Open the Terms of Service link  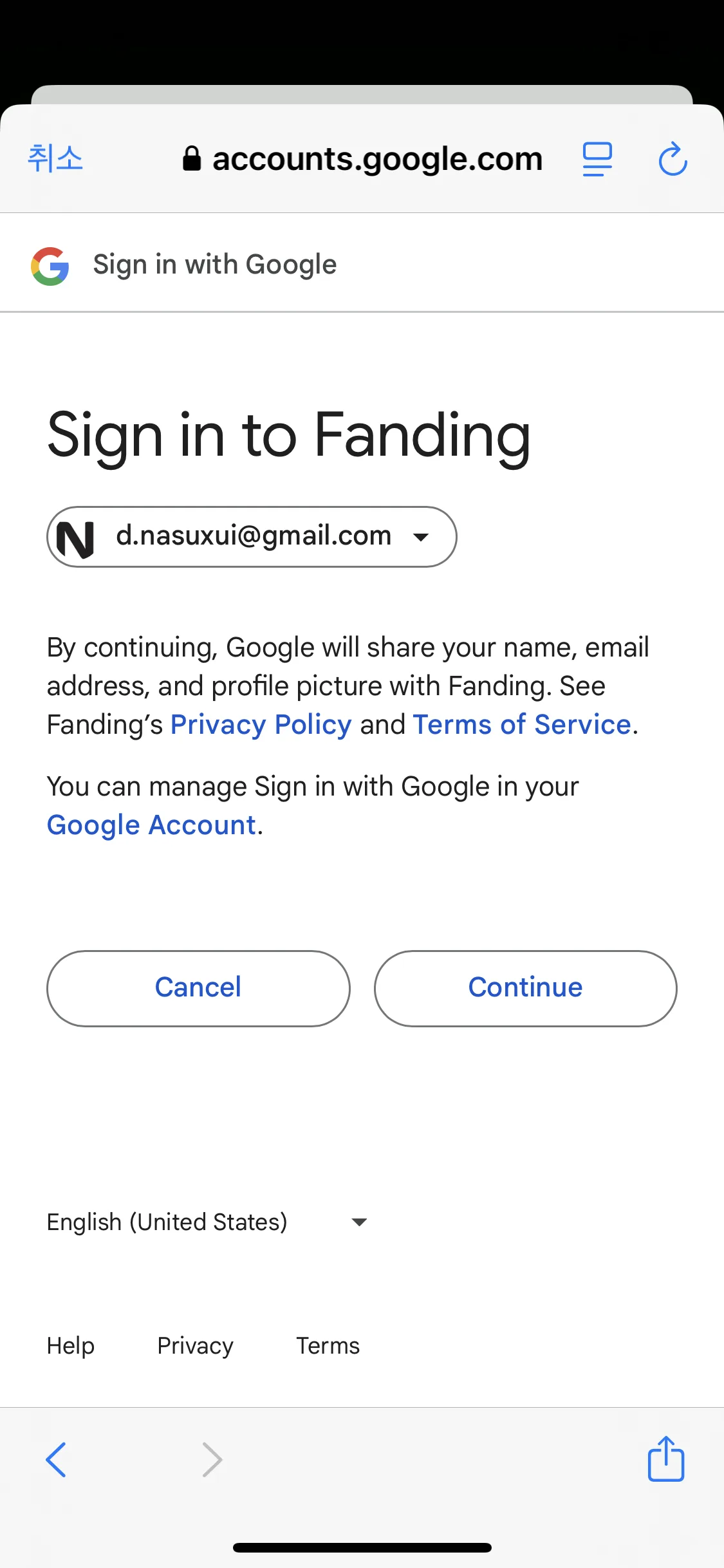point(522,725)
